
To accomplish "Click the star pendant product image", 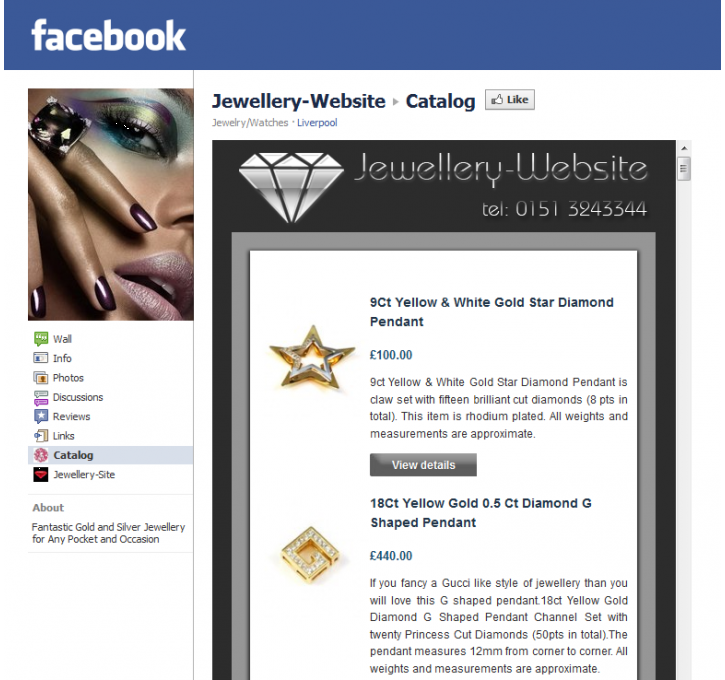I will point(312,357).
